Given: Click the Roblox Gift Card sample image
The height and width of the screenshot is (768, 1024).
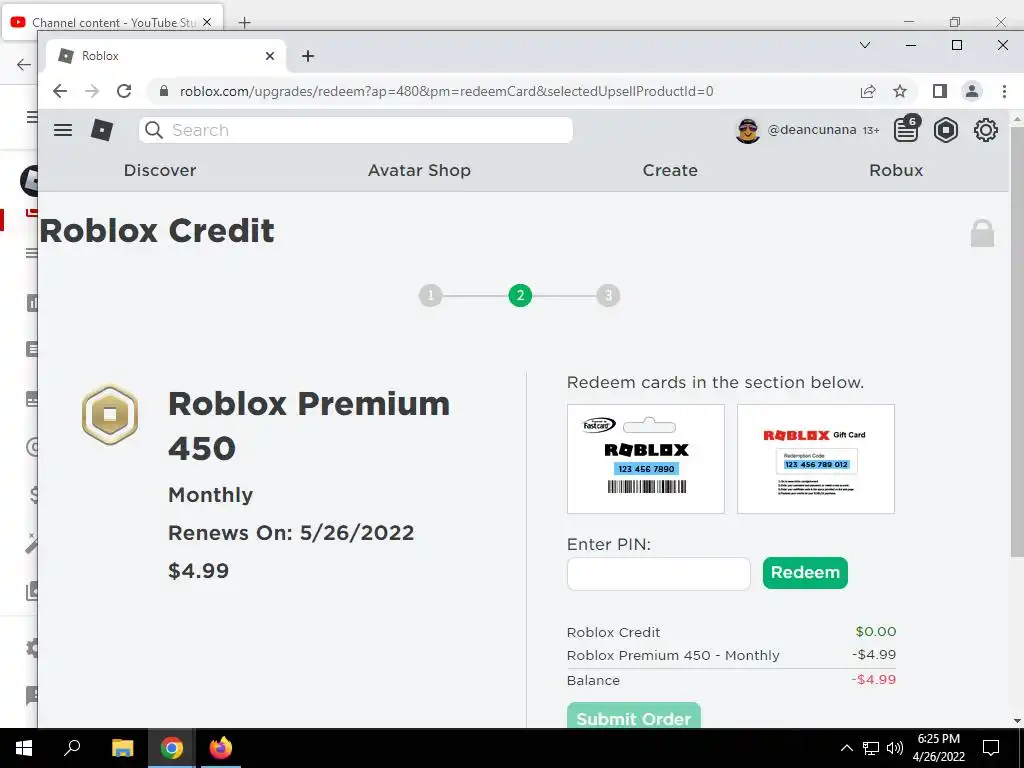Looking at the screenshot, I should (816, 459).
